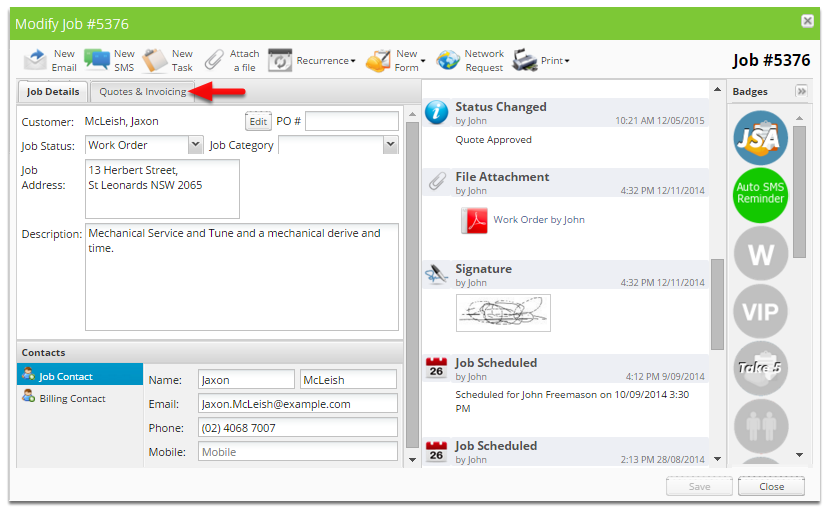The height and width of the screenshot is (511, 828).
Task: Click the 'Scheduled for John Freemason' text
Action: click(572, 401)
